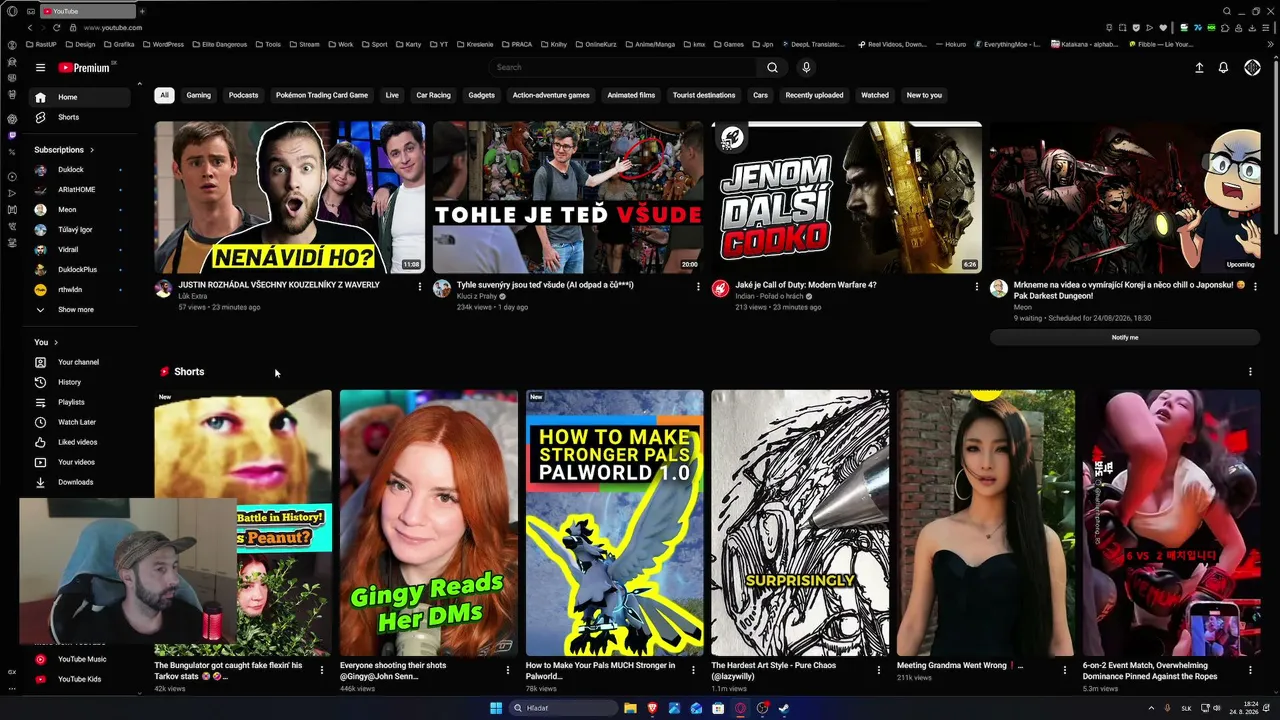
Task: Open YouTube Music link
Action: coord(80,659)
